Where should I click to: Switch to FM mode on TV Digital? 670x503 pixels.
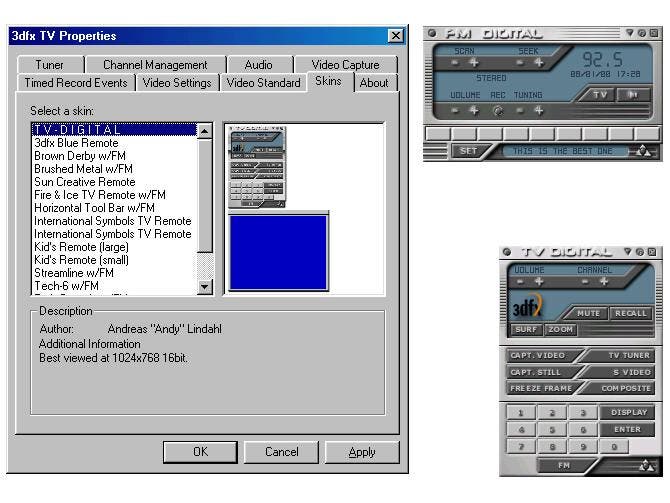pos(563,465)
